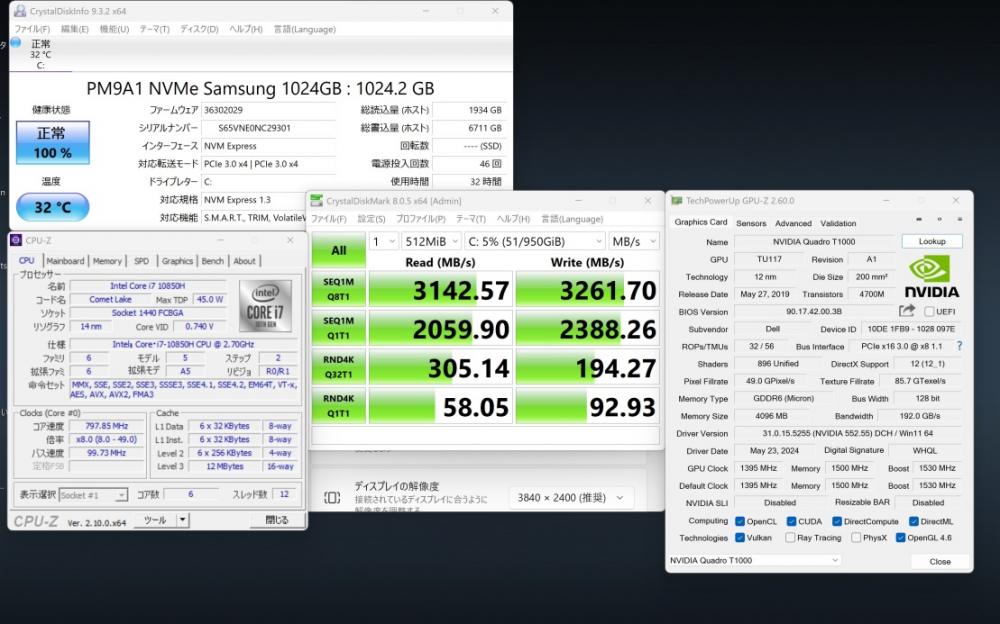This screenshot has width=1000, height=624.
Task: Toggle the CUDA checkbox
Action: [791, 521]
